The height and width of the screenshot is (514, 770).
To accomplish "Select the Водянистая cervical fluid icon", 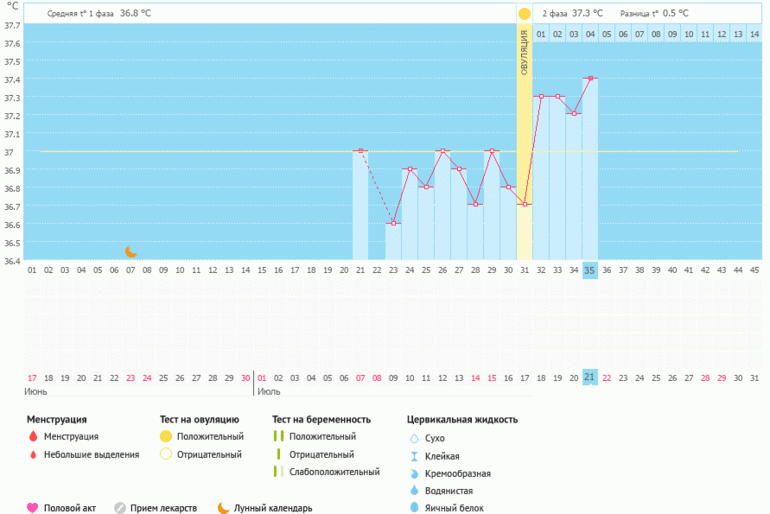I will tap(414, 491).
